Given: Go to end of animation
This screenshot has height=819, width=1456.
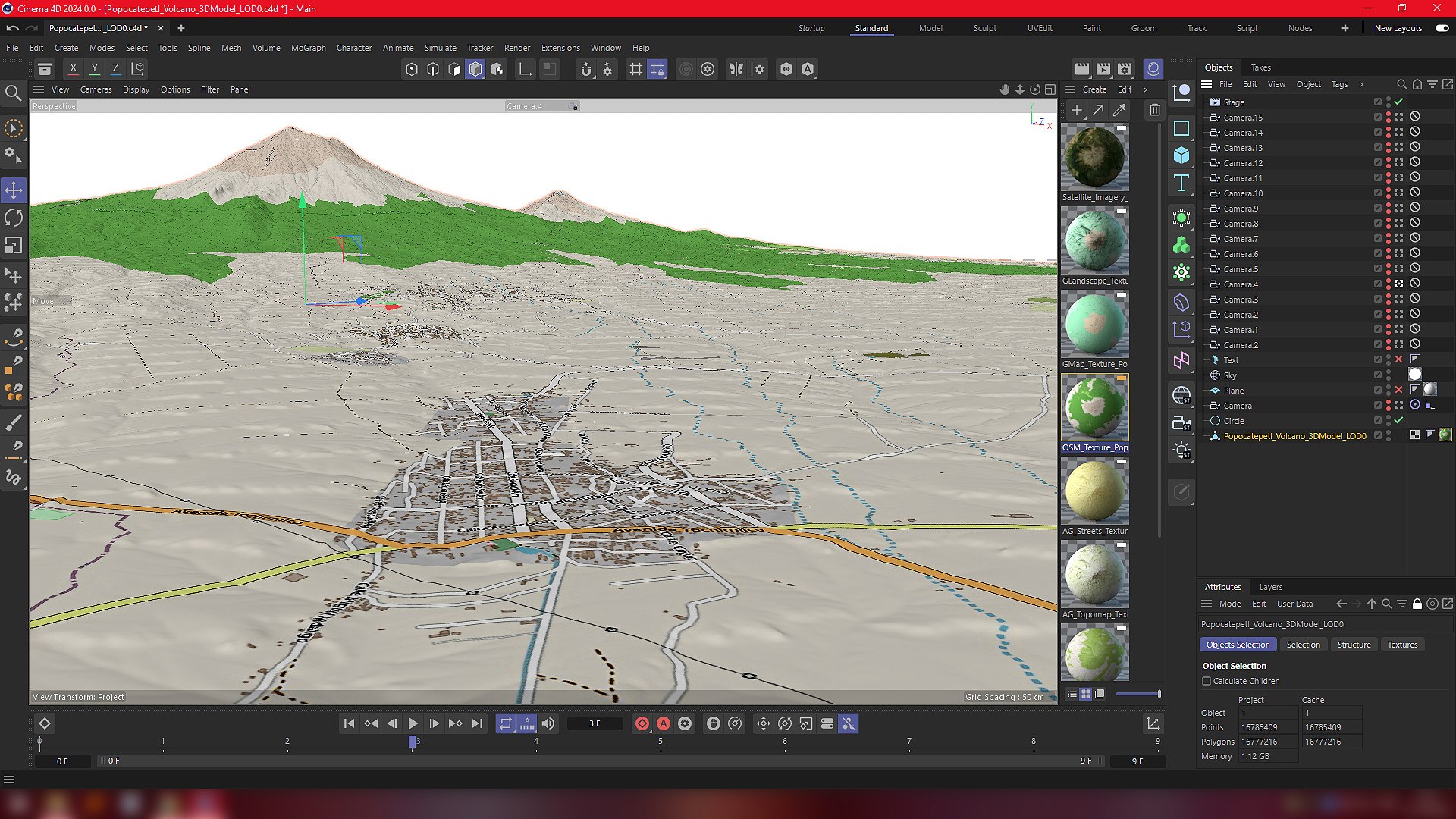Looking at the screenshot, I should pos(476,723).
